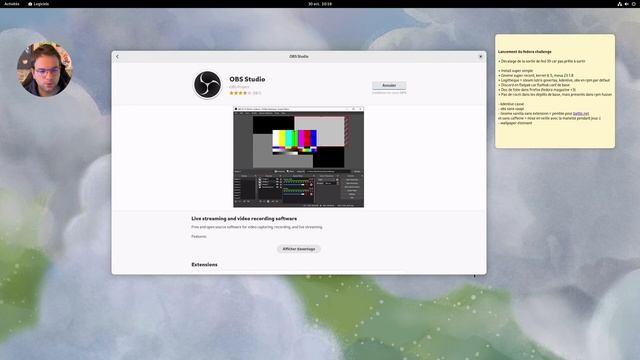Open the clock and calendar in top bar
This screenshot has height=360, width=640.
pos(320,4)
